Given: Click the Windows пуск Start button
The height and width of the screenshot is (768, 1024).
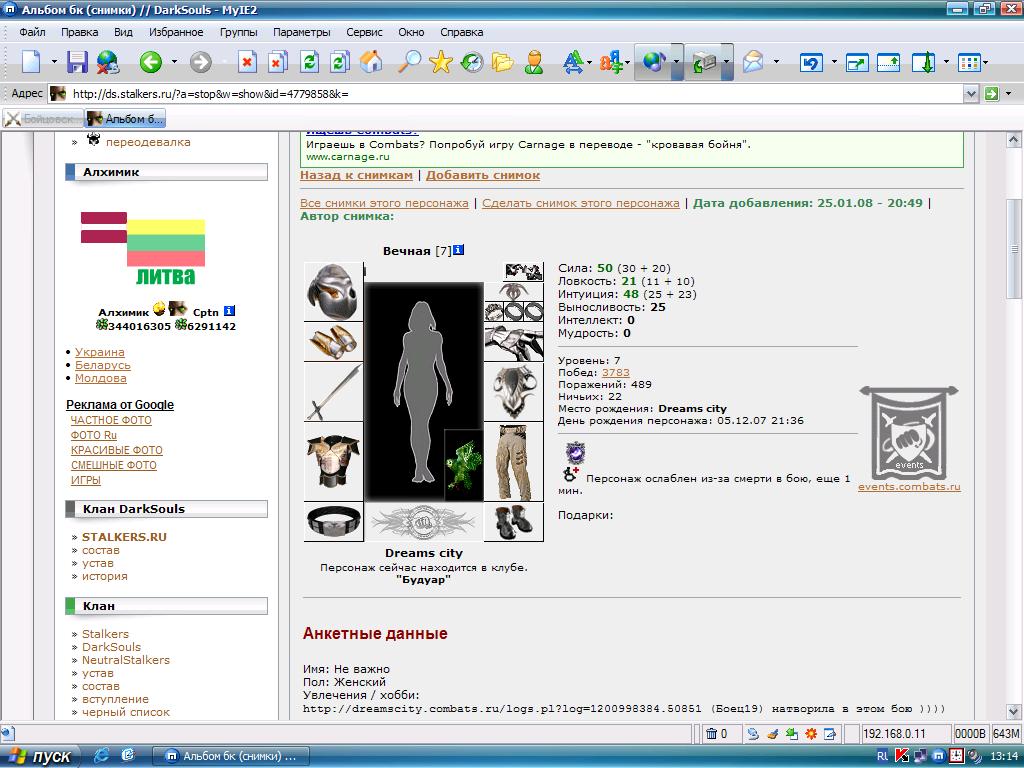Looking at the screenshot, I should click(39, 756).
